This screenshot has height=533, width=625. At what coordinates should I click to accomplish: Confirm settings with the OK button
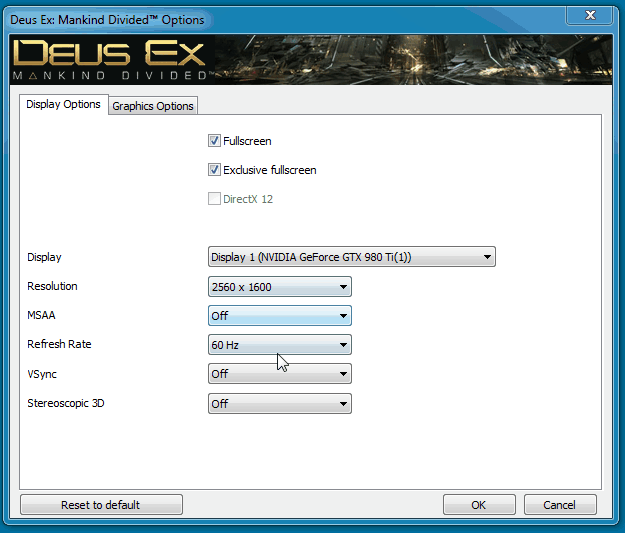pos(479,505)
